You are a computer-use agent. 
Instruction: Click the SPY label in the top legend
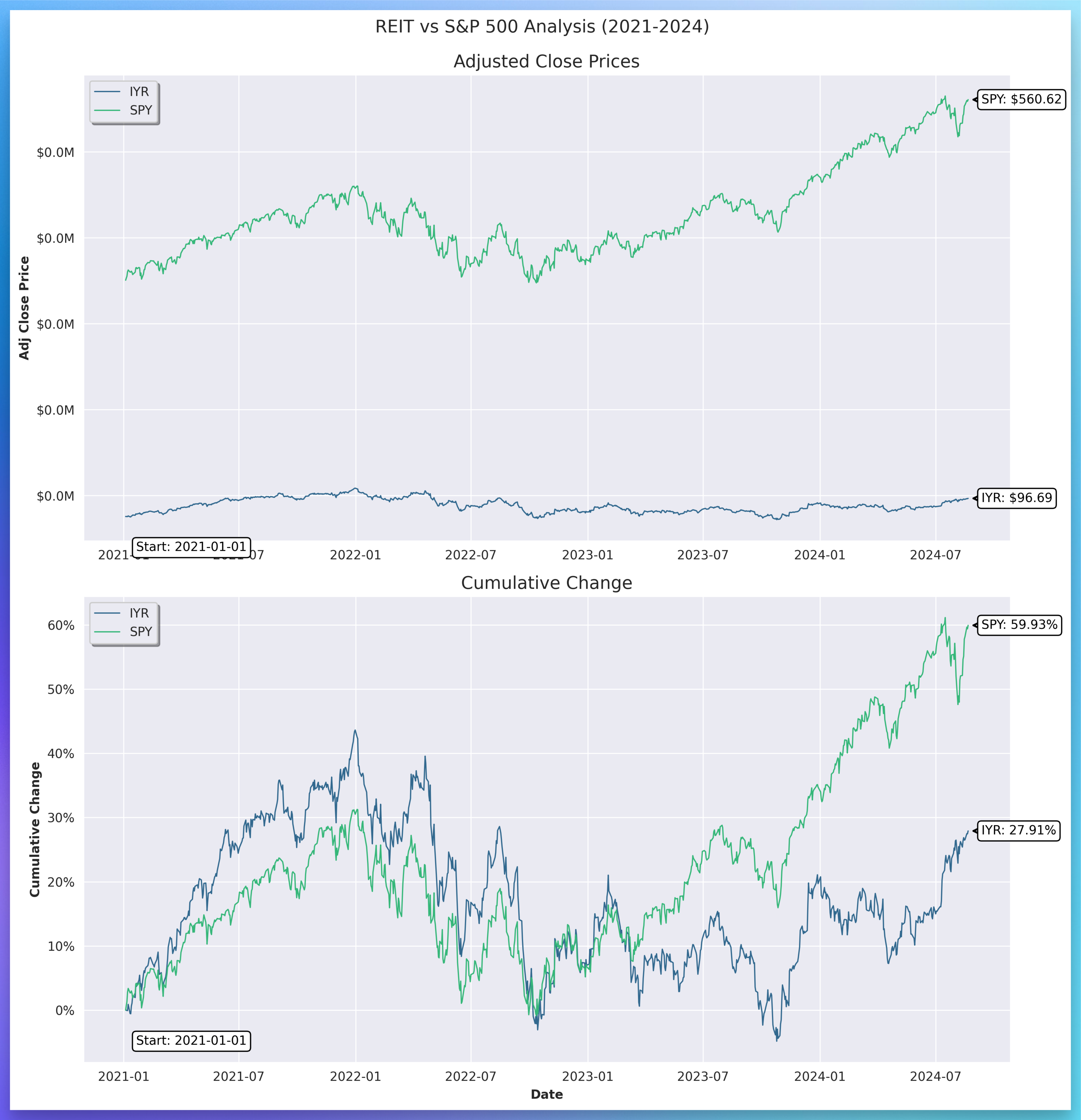141,110
